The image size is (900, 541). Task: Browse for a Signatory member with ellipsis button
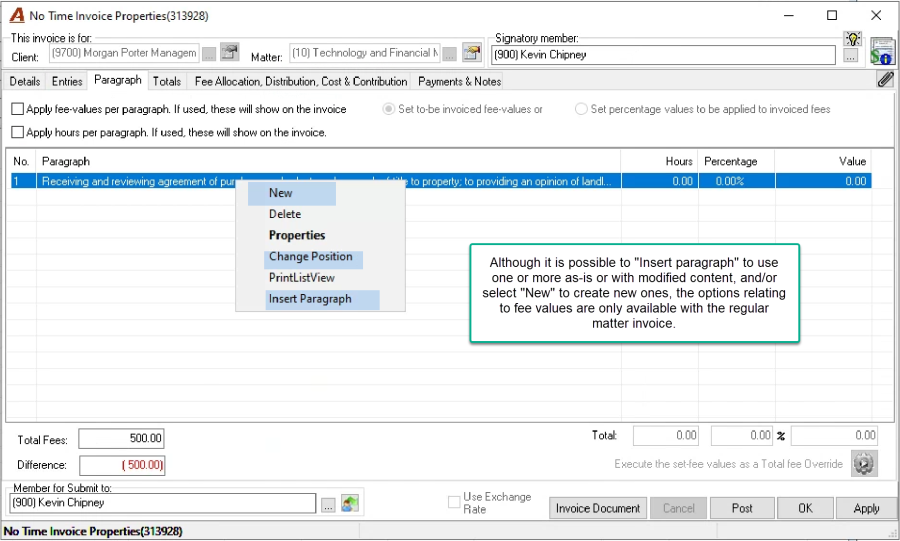coord(851,56)
